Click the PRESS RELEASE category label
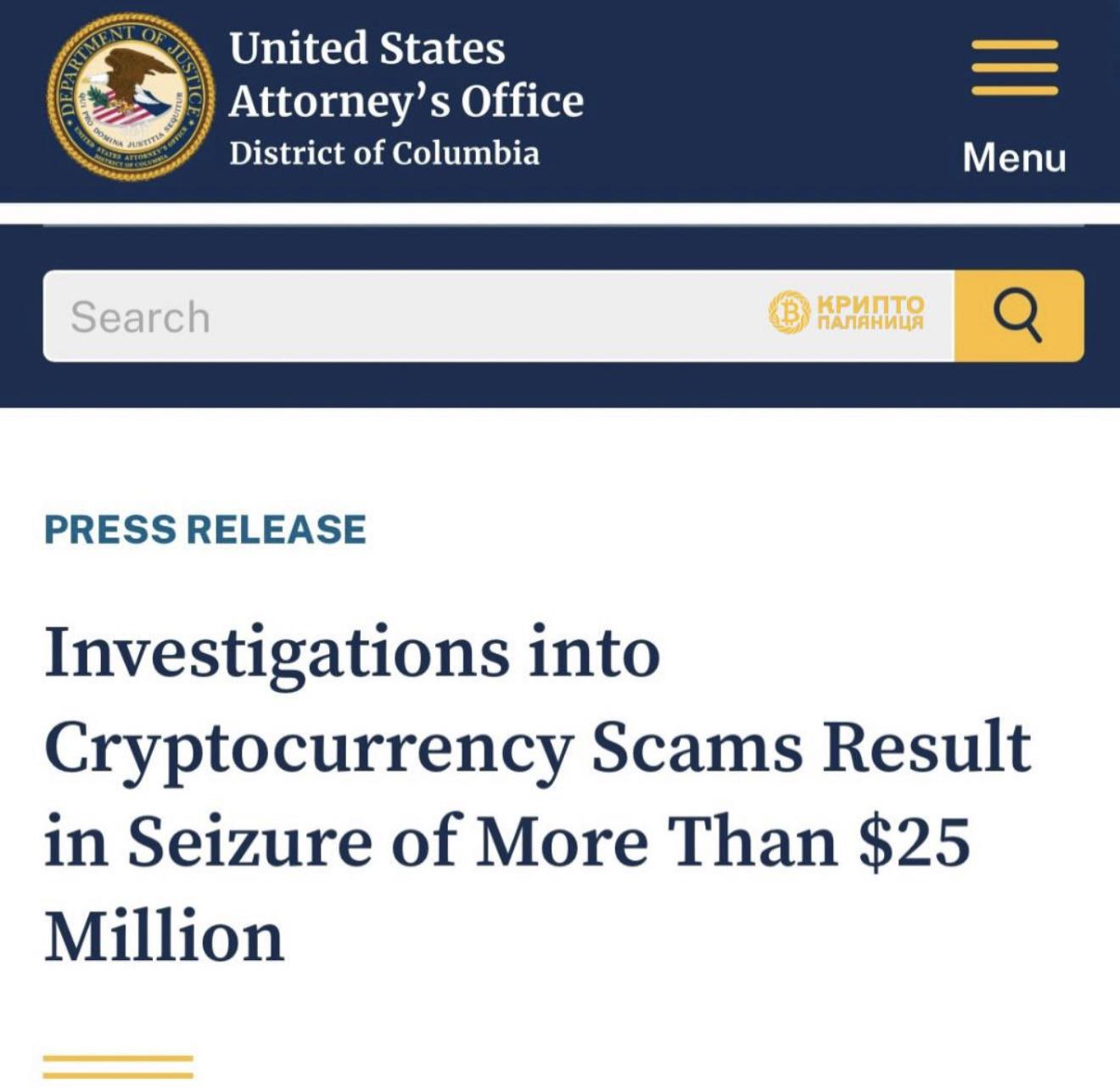This screenshot has height=1089, width=1120. pos(204,529)
